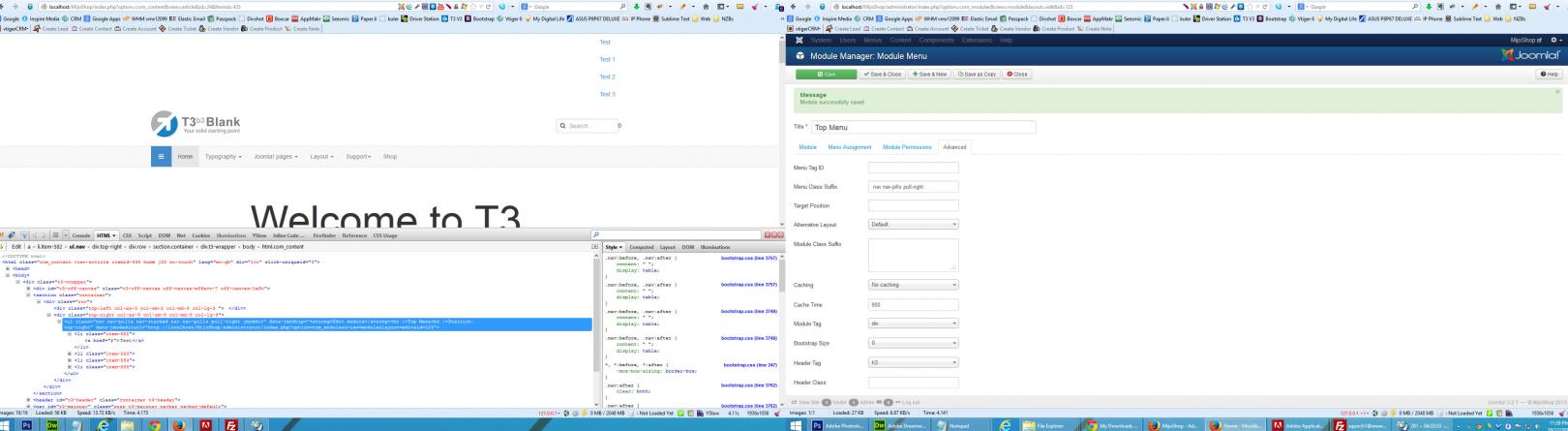Switch to Firebug CSS panel
Image resolution: width=1568 pixels, height=431 pixels.
coord(127,235)
